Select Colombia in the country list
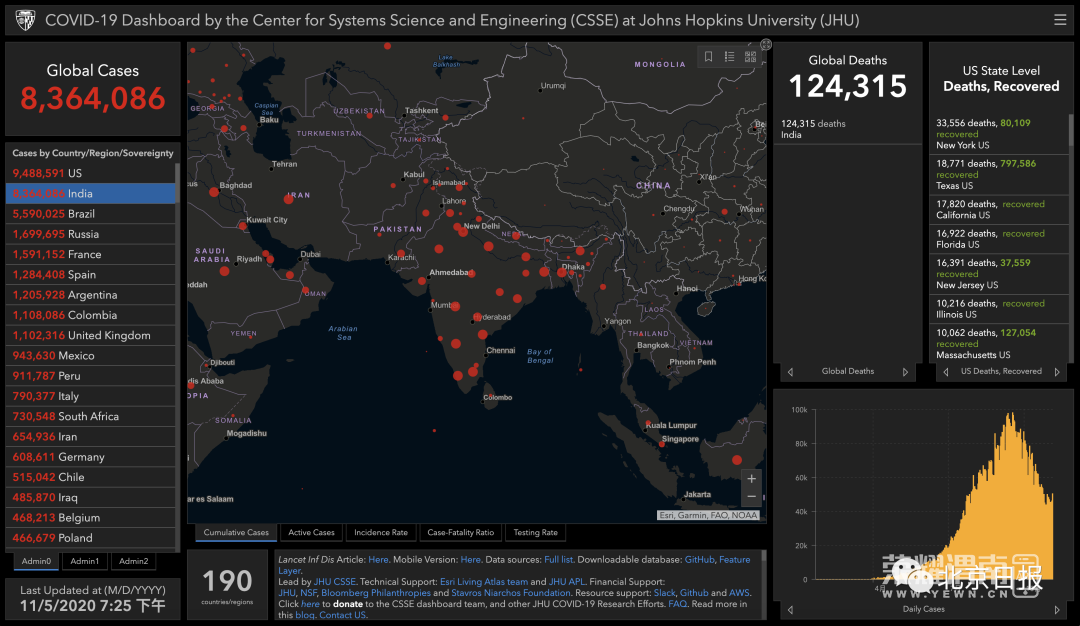 point(90,315)
